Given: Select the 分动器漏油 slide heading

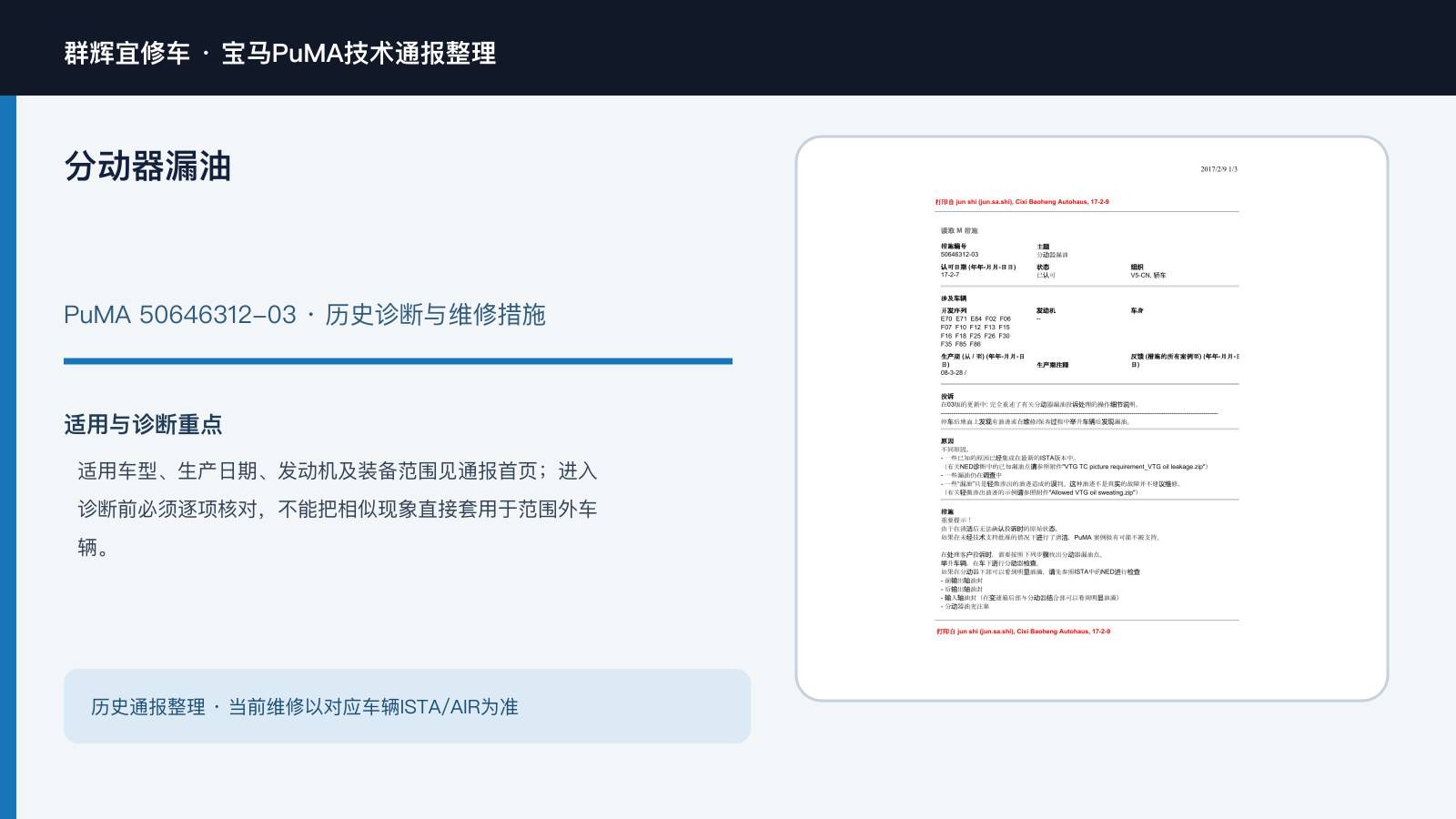Looking at the screenshot, I should coord(147,167).
